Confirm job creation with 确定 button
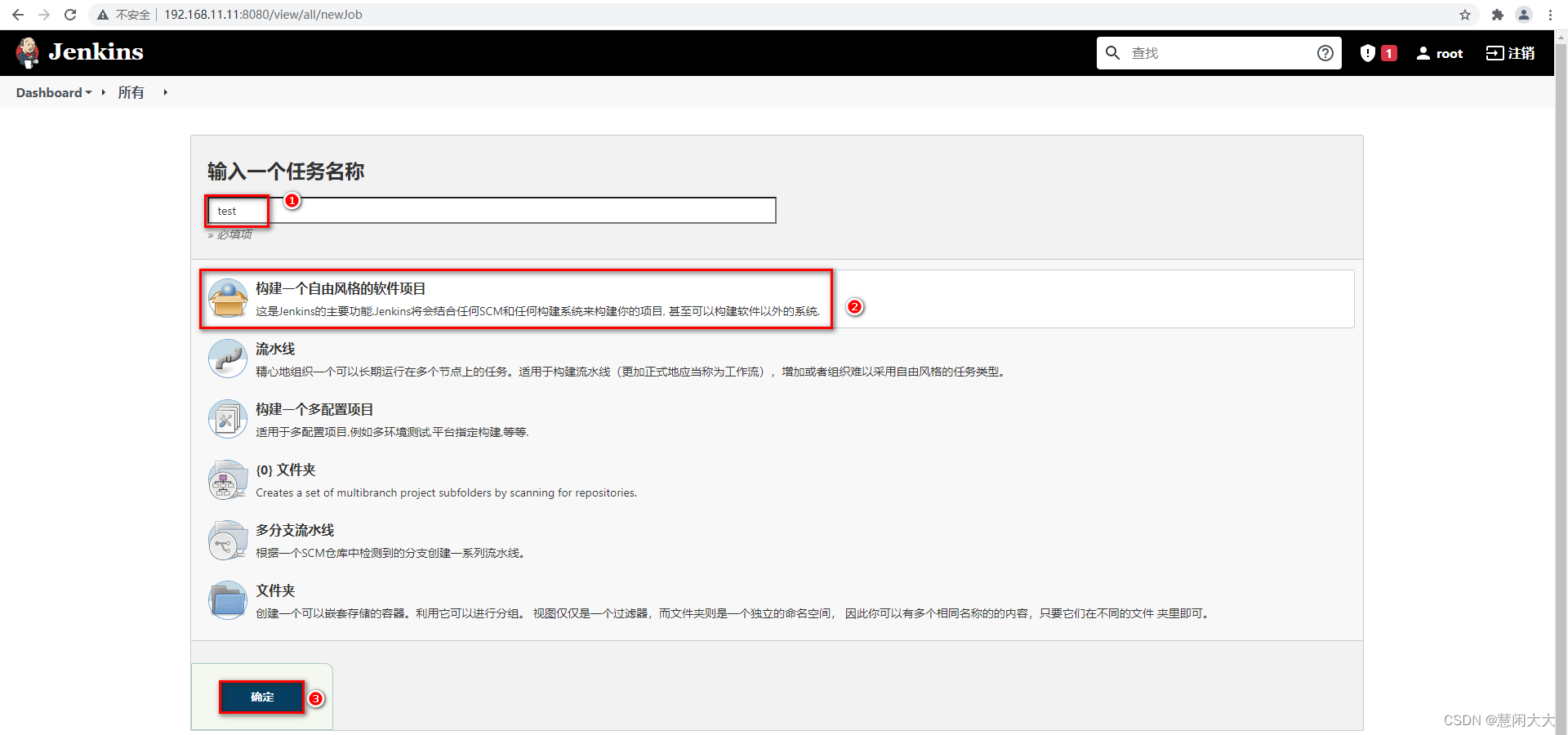The height and width of the screenshot is (735, 1568). click(x=262, y=697)
